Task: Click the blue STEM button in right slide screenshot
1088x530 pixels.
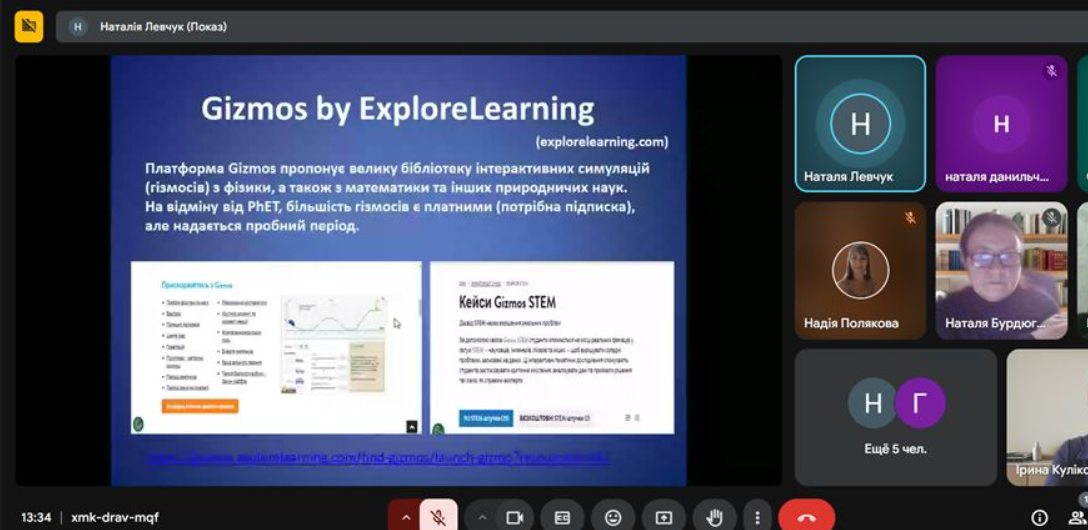Action: point(485,418)
